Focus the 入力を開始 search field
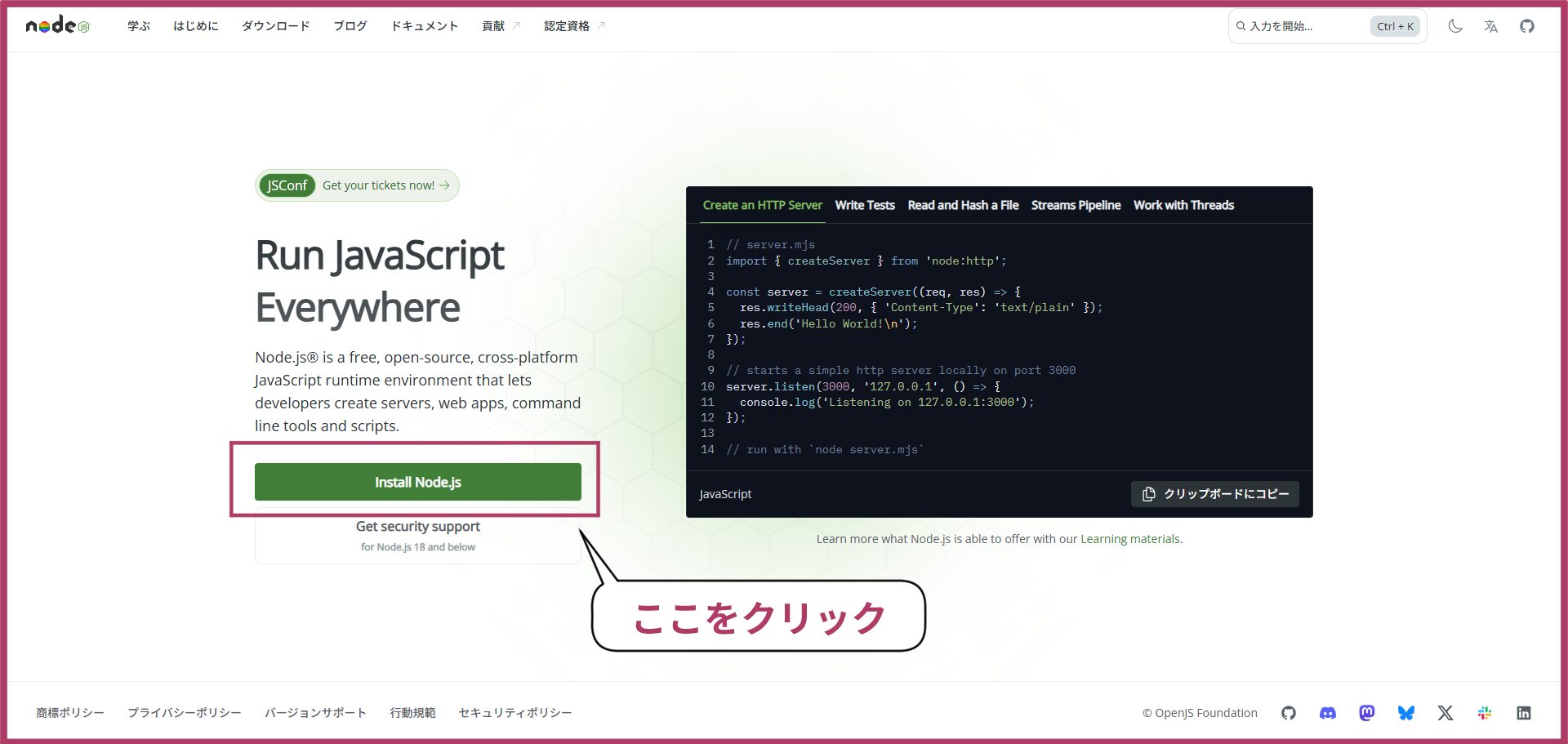 pos(1327,26)
